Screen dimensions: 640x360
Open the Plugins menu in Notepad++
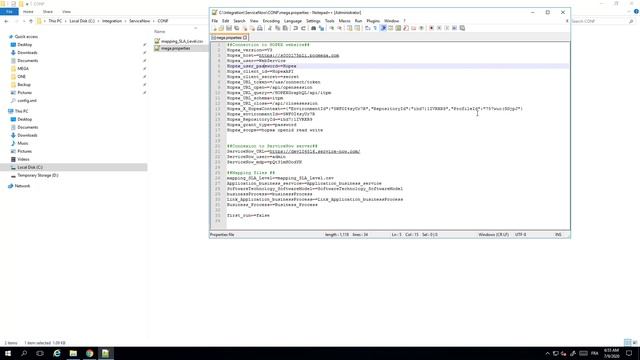click(x=373, y=21)
